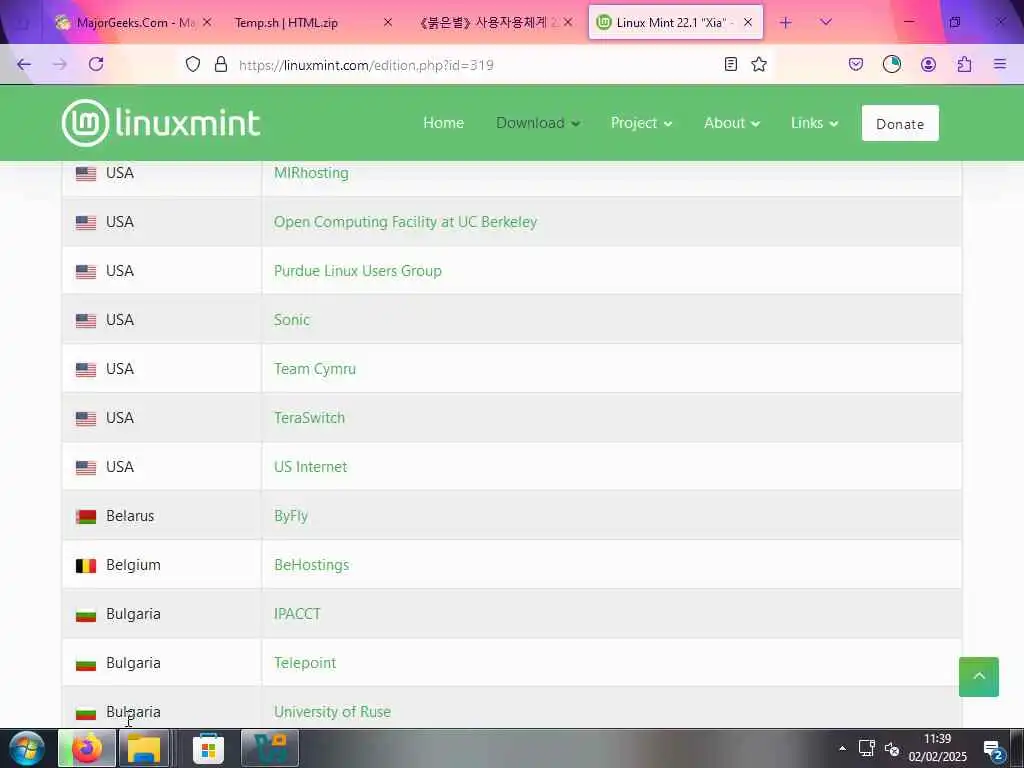Viewport: 1024px width, 768px height.
Task: Open MIRhosting mirror link
Action: (312, 173)
